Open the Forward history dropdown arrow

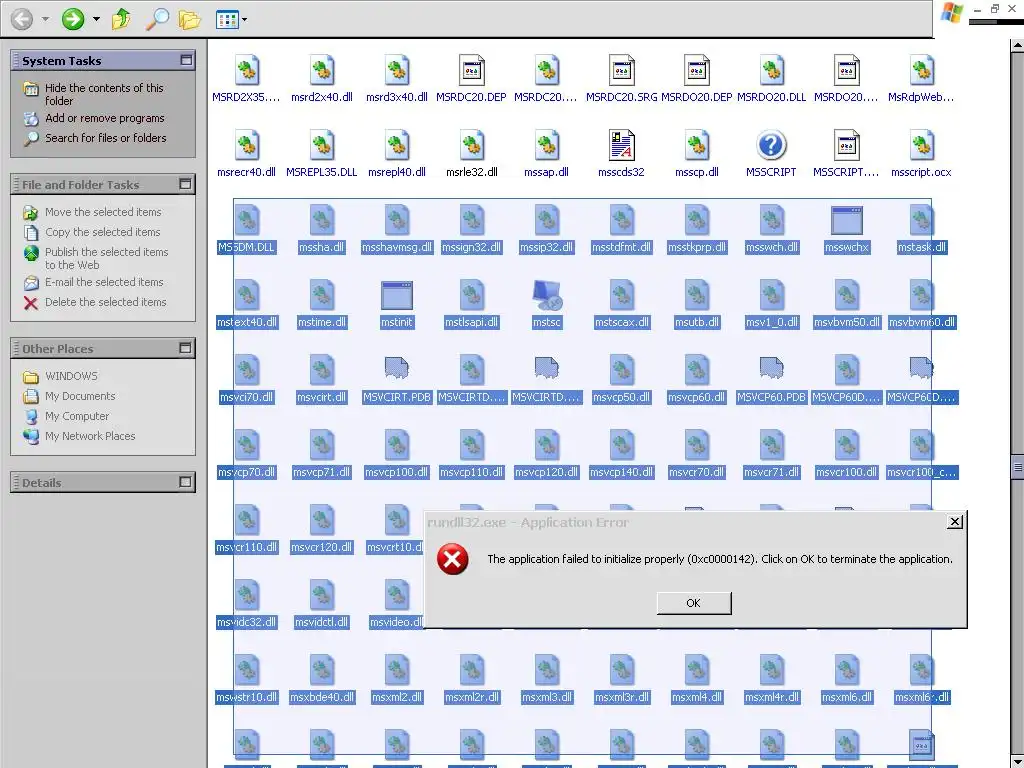point(97,19)
